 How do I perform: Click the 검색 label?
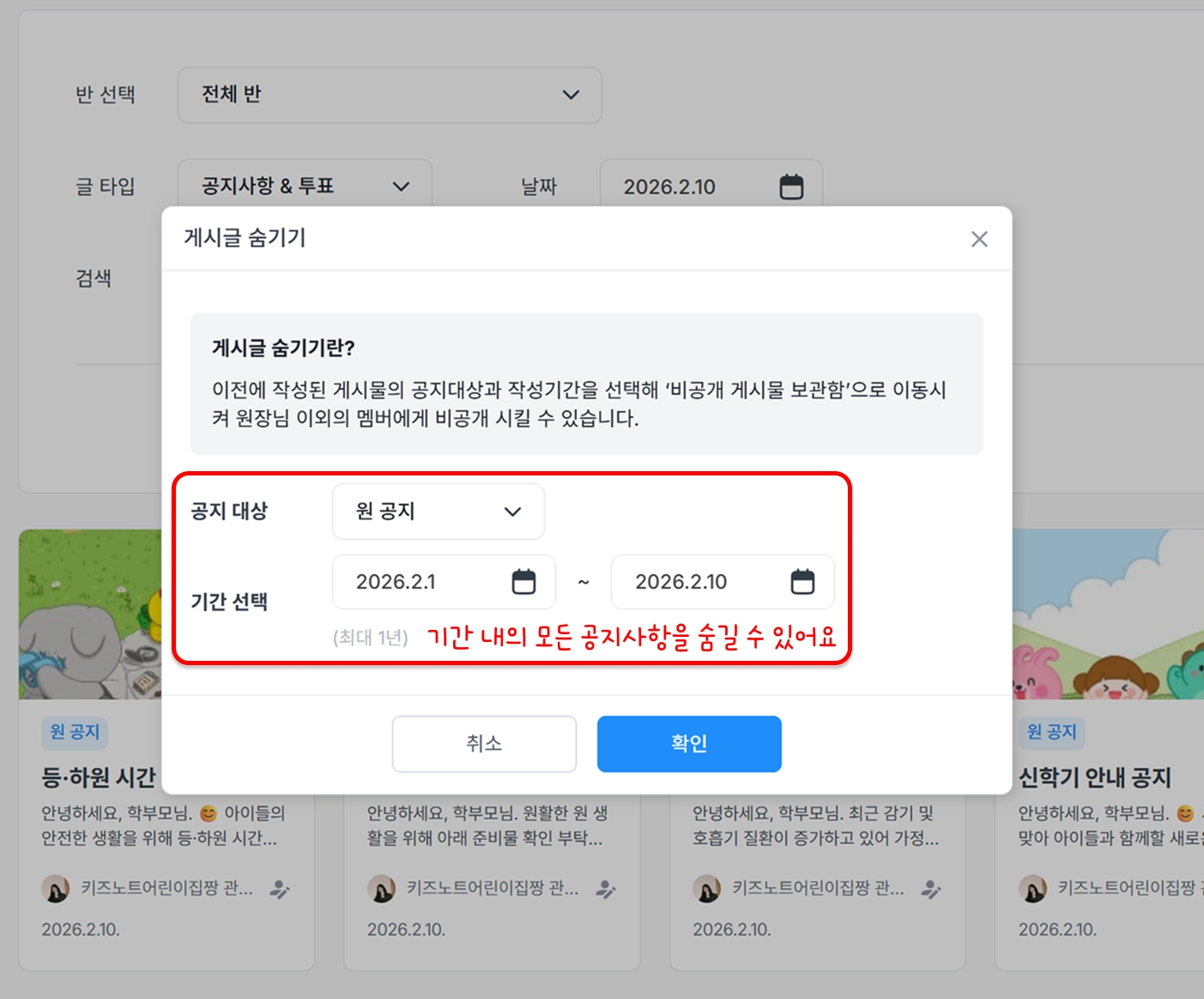click(x=94, y=278)
